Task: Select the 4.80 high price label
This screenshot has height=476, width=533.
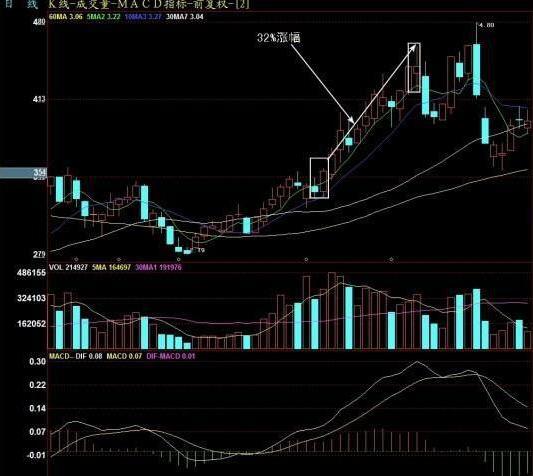Action: coord(487,25)
